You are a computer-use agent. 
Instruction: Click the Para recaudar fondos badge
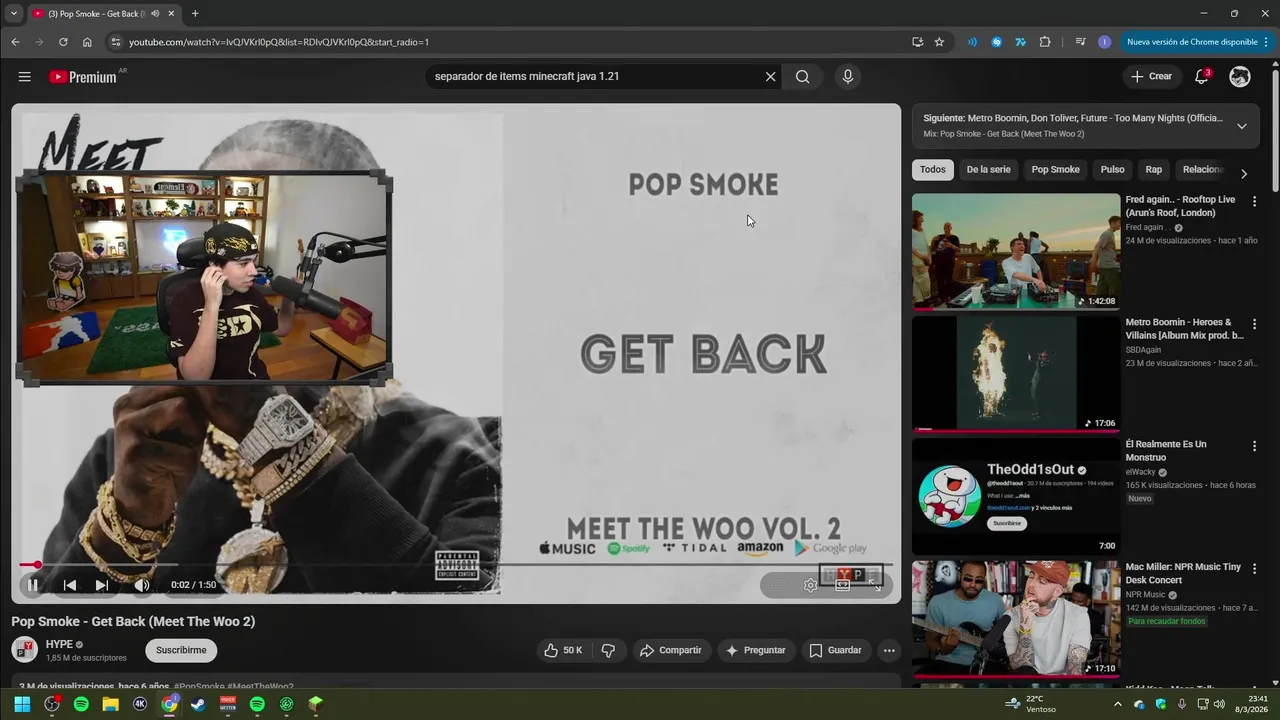coord(1167,621)
